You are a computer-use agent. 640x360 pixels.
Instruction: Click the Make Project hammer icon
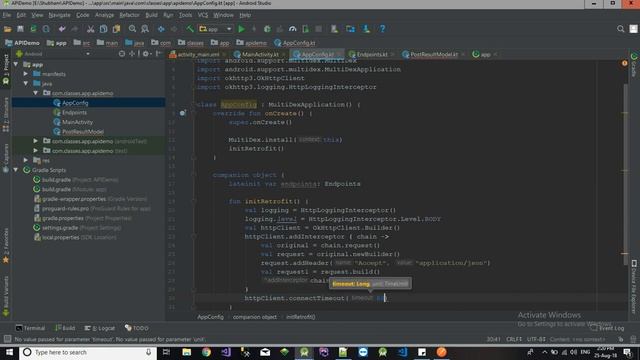point(190,29)
